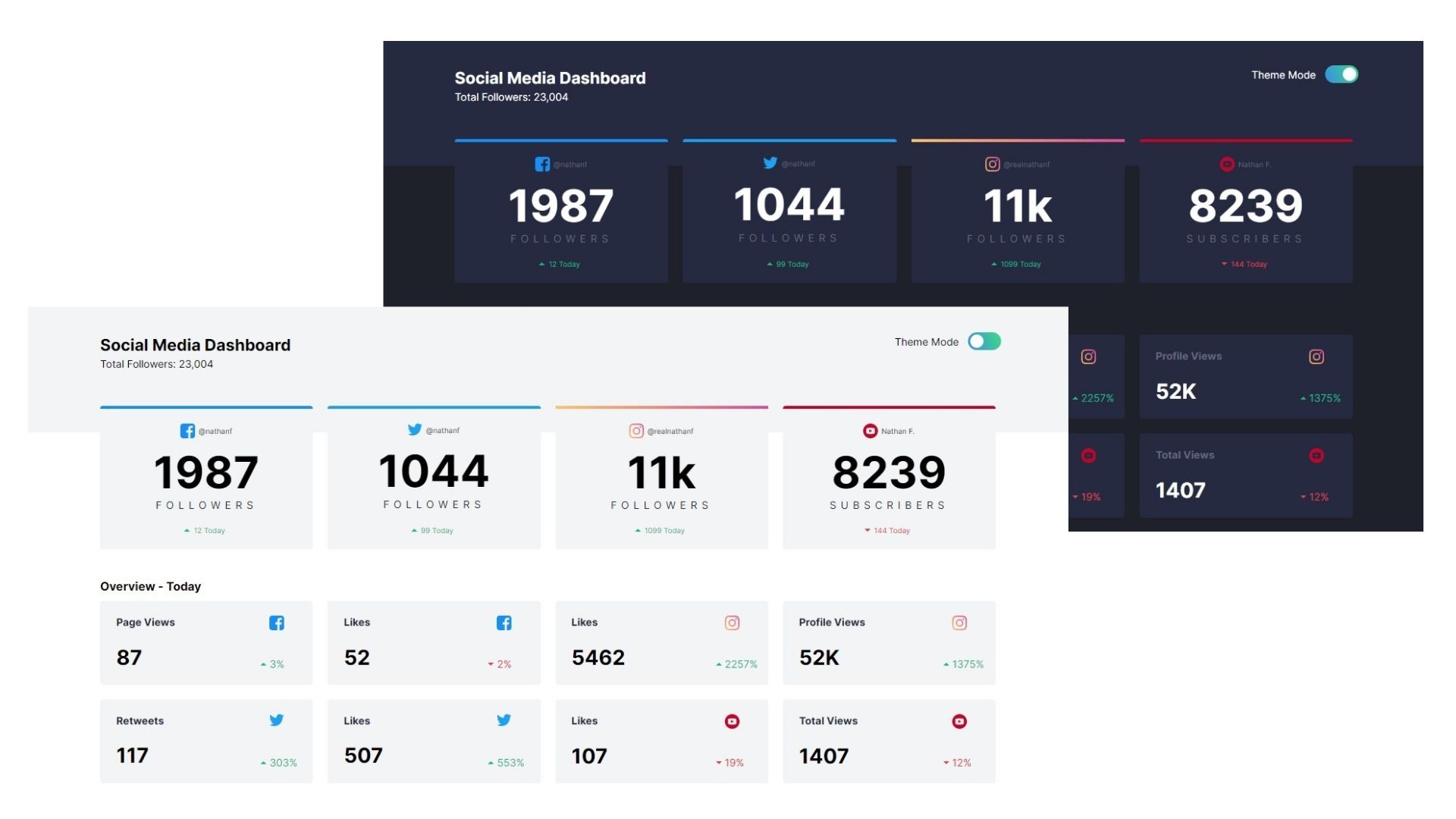Click Instagram icon on light Likes 5462 card
Screen dimensions: 1456x819
tap(732, 623)
